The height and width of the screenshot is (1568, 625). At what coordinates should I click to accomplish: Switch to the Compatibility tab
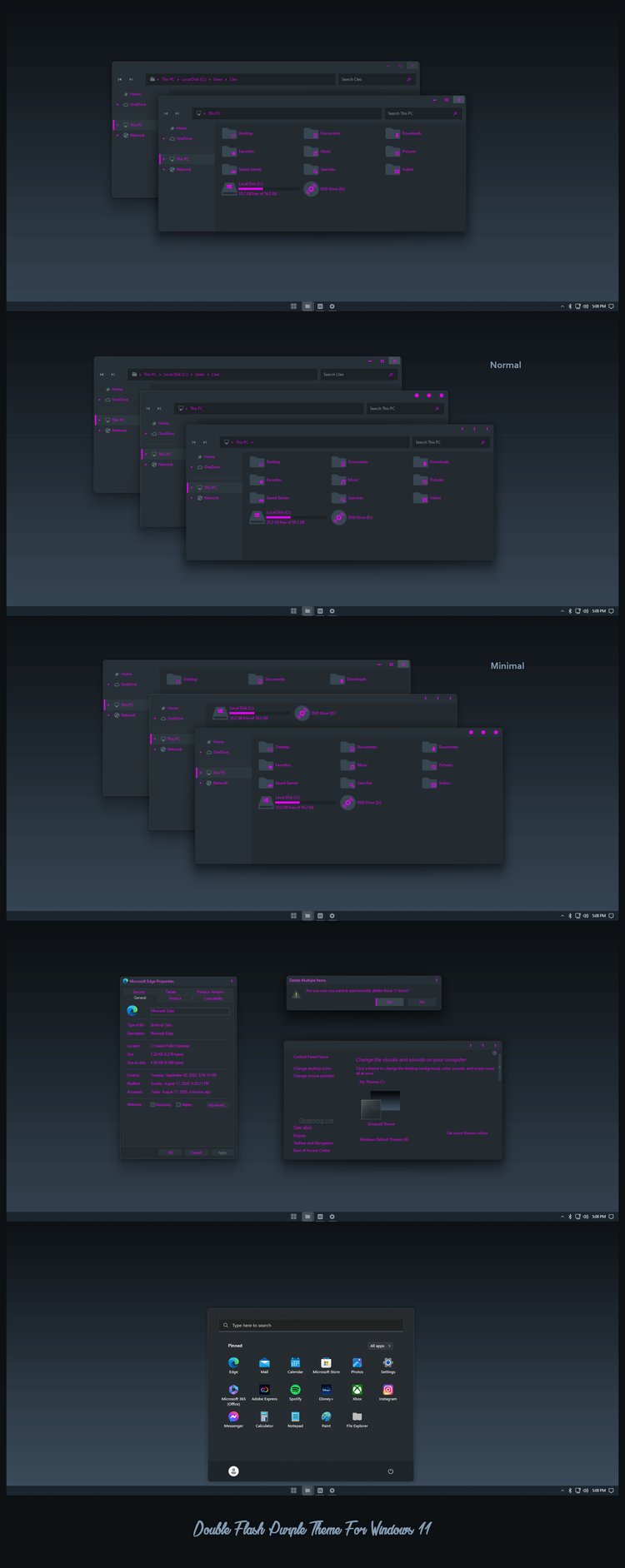[212, 998]
